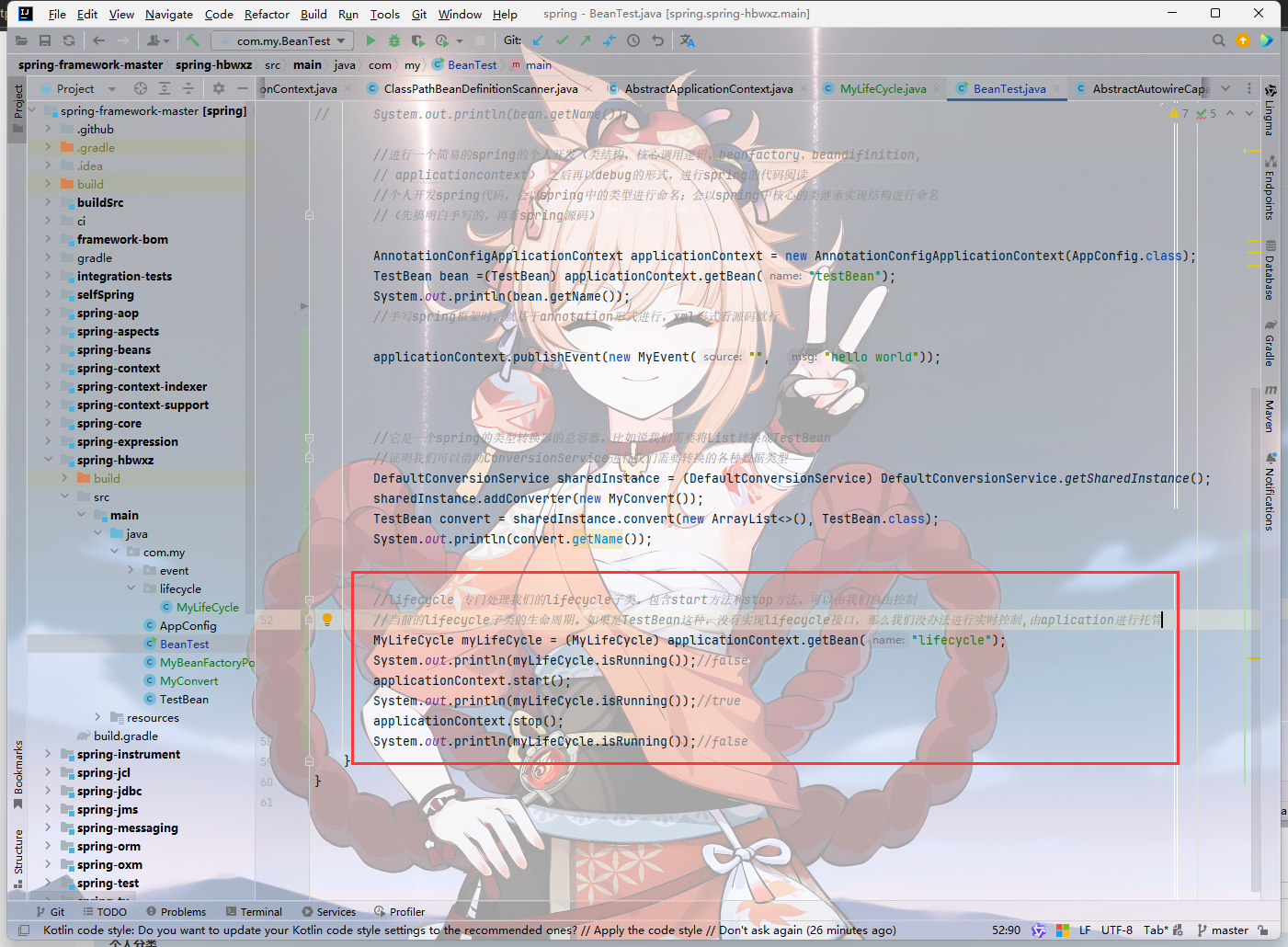Open the com.my.BeanTest run configuration dropdown

coord(282,40)
